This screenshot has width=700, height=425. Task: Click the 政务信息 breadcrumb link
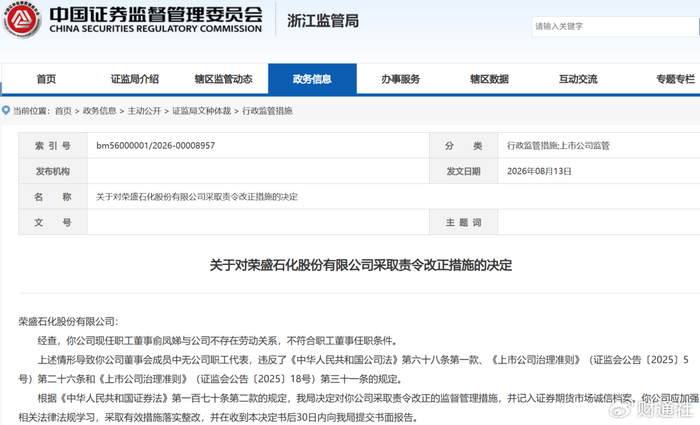coord(99,111)
